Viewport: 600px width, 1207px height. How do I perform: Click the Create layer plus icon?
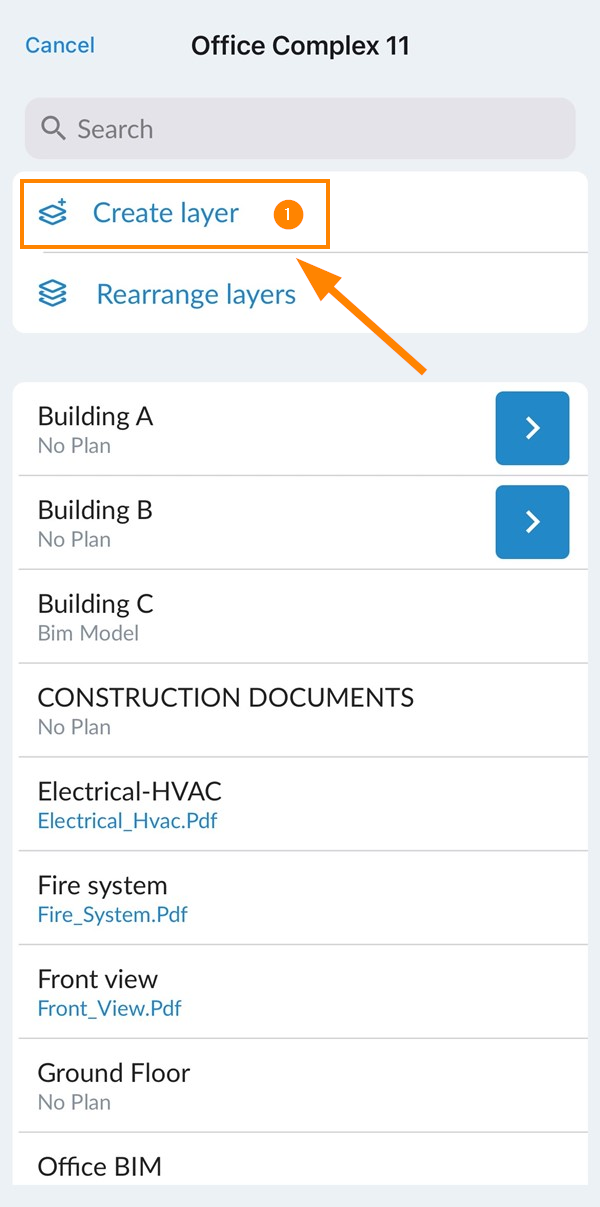click(52, 213)
